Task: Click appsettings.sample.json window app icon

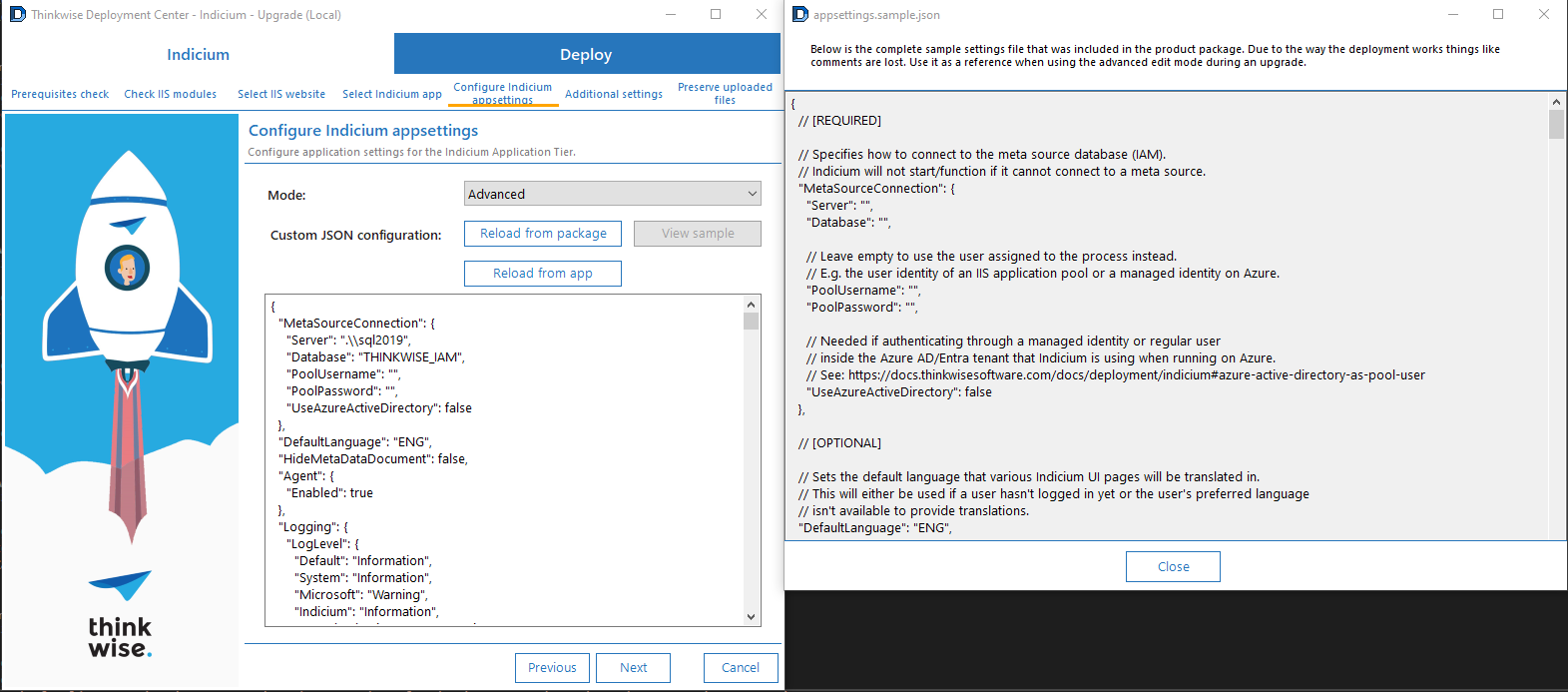Action: click(x=800, y=14)
